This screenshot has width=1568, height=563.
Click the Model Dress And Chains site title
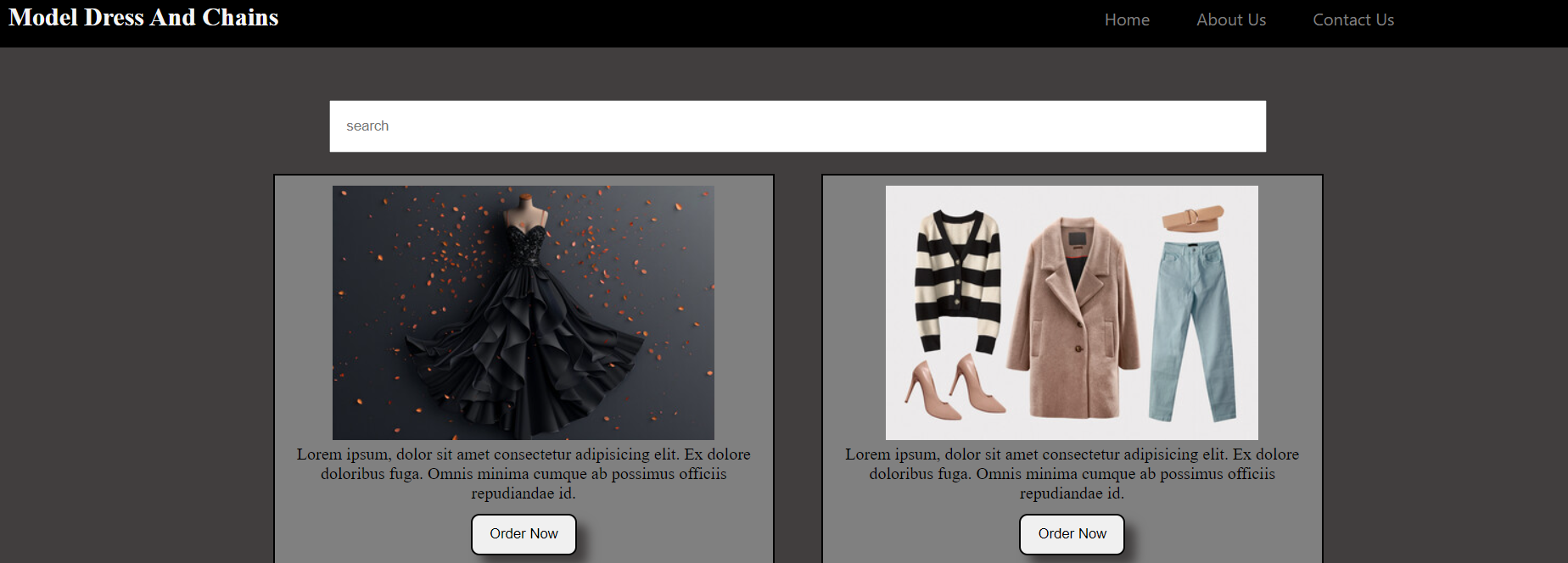click(143, 18)
